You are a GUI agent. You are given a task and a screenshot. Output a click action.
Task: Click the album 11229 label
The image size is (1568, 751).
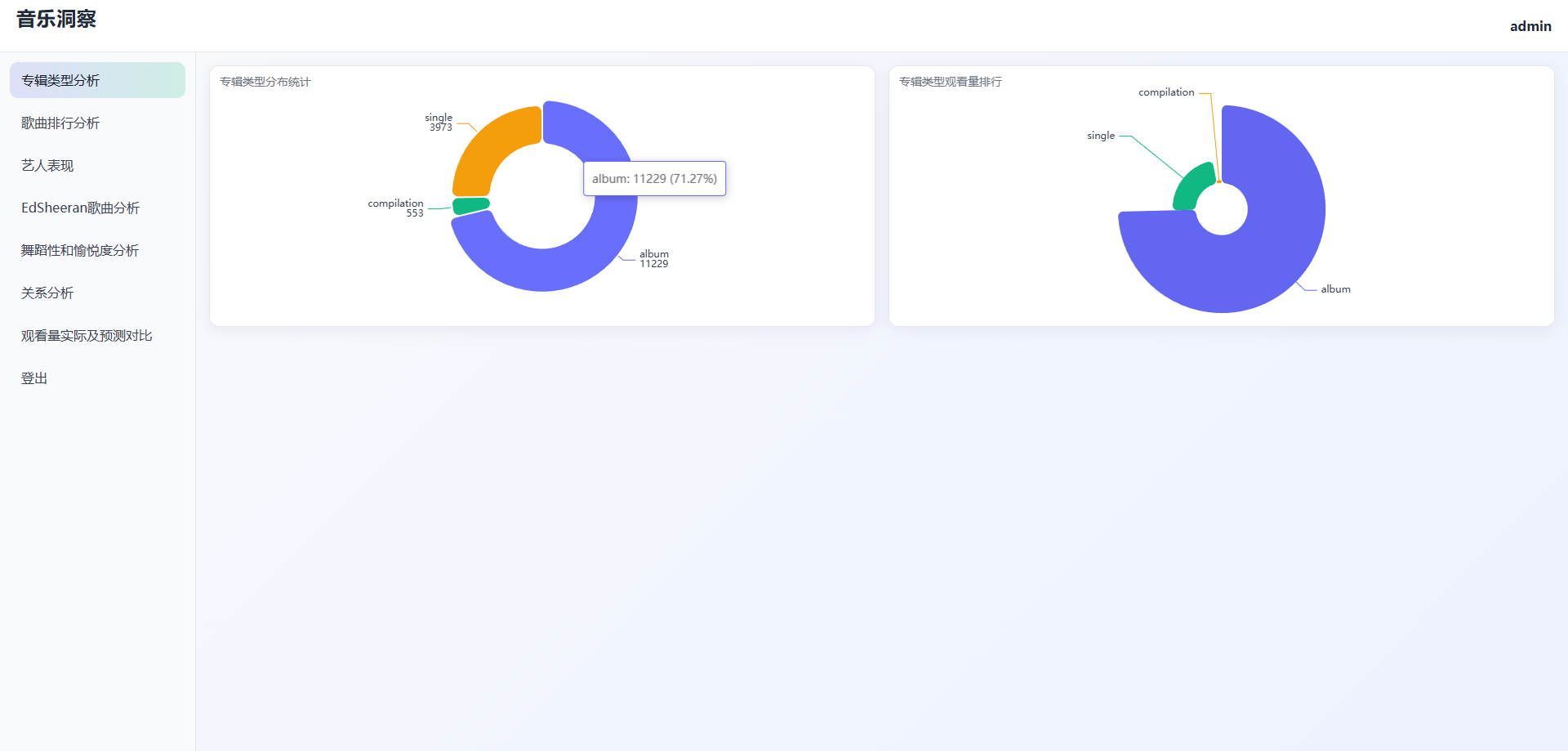coord(653,258)
